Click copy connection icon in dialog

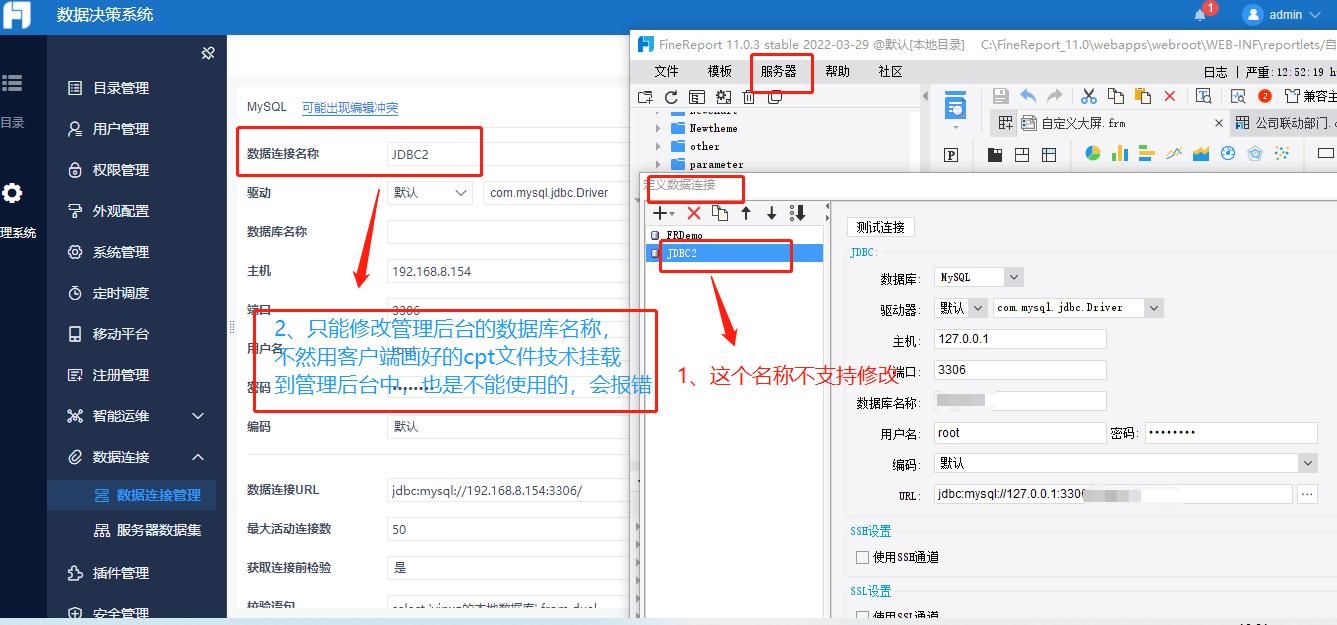coord(719,213)
